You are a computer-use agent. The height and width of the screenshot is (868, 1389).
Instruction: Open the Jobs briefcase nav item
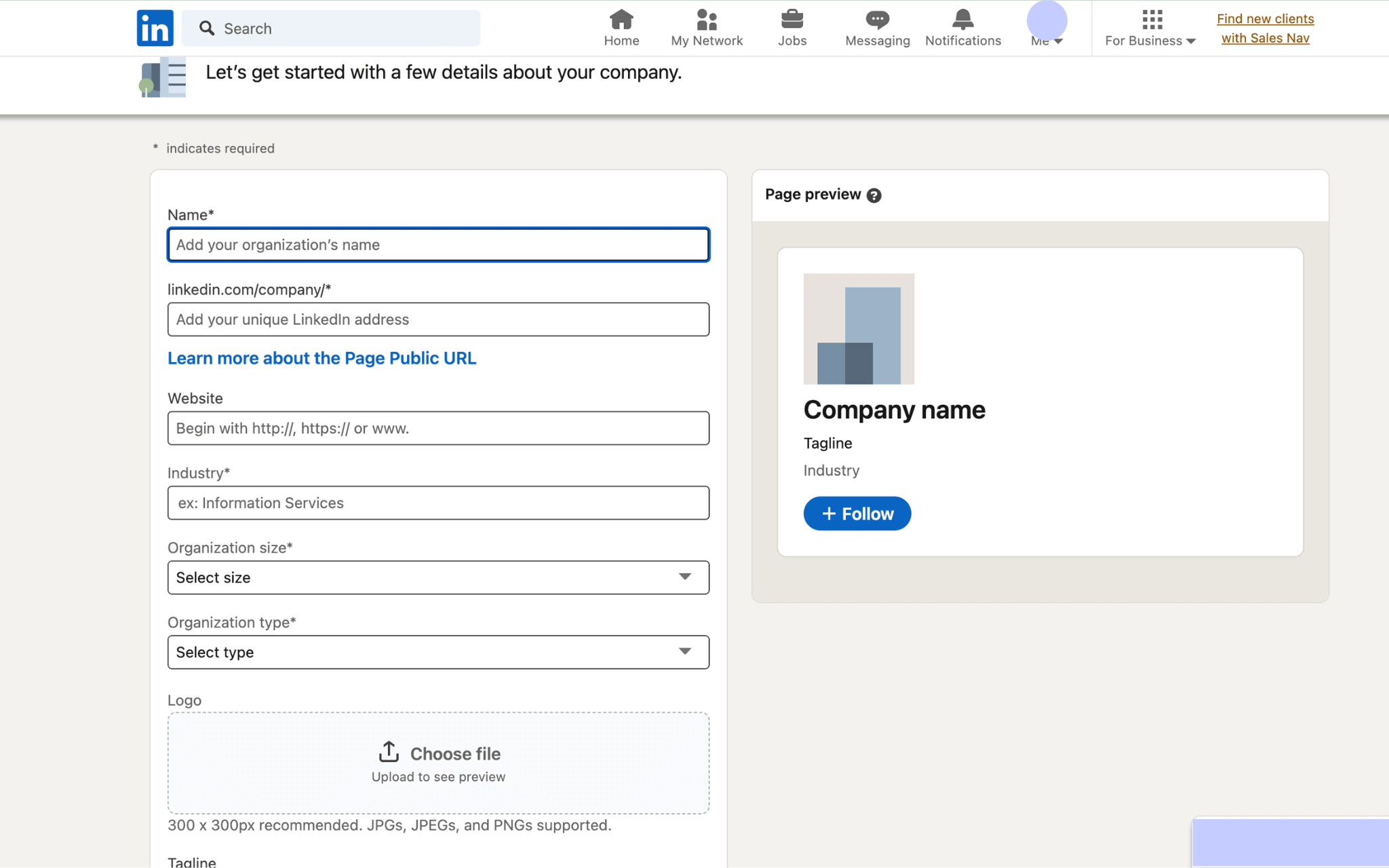[792, 28]
